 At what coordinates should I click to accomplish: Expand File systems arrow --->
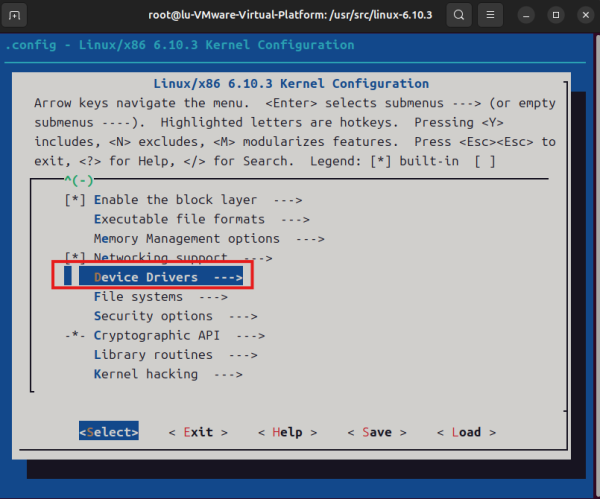click(213, 297)
